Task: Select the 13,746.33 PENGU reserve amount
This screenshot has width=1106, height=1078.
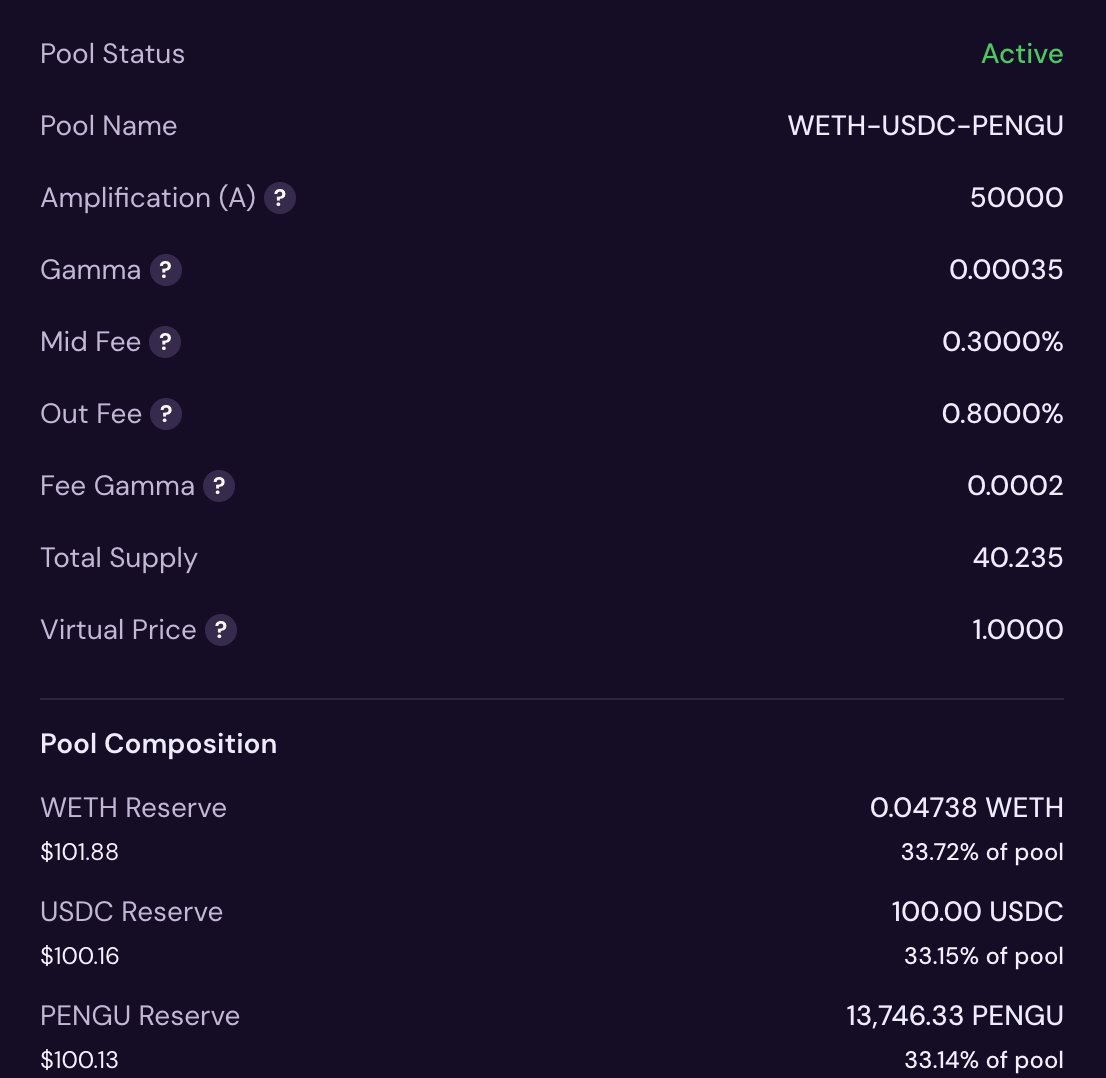Action: (954, 1016)
